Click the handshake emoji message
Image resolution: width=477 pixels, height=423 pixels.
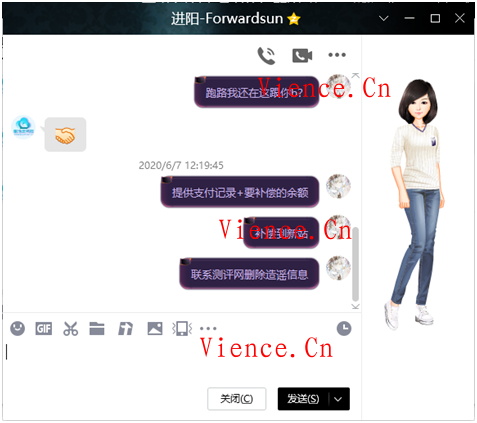point(65,135)
